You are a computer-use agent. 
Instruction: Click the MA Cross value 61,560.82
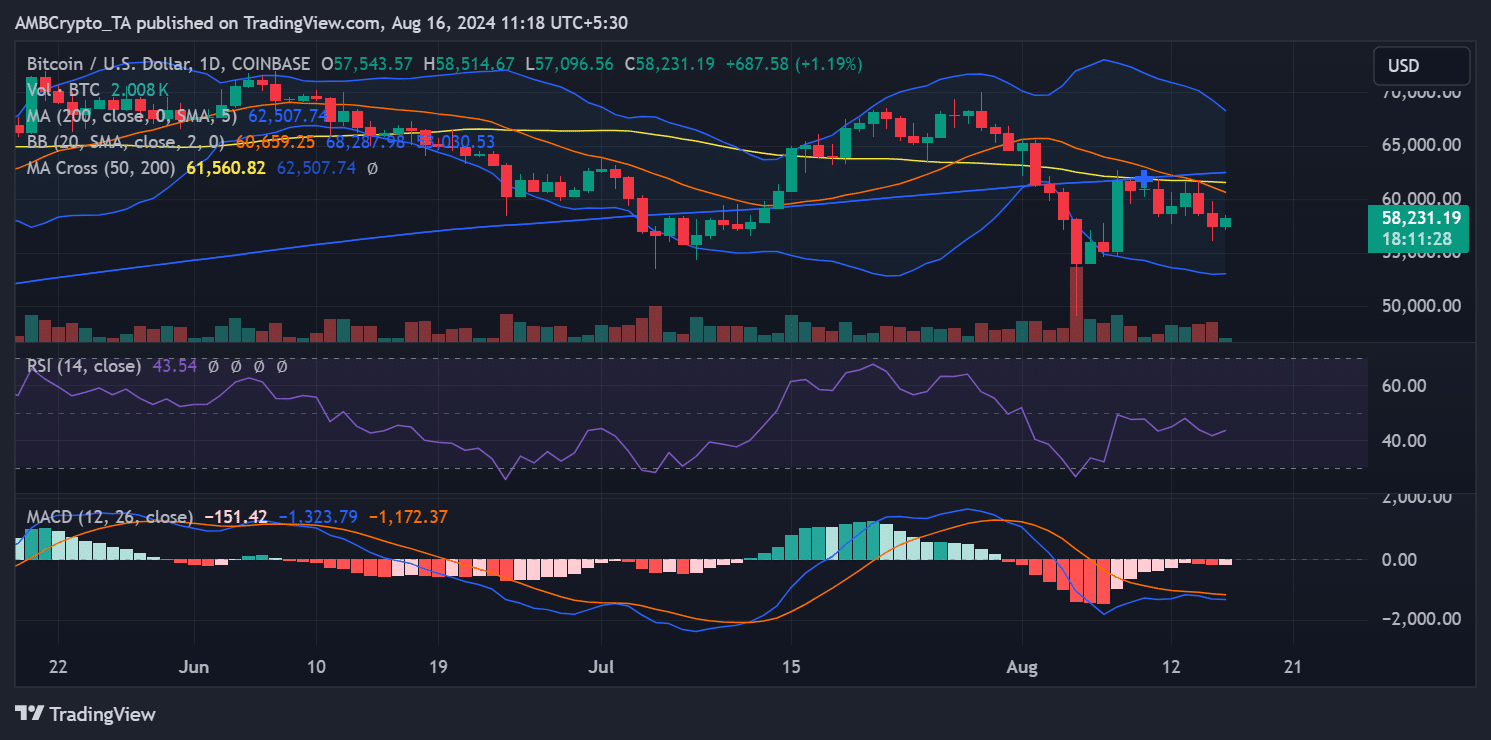tap(226, 168)
